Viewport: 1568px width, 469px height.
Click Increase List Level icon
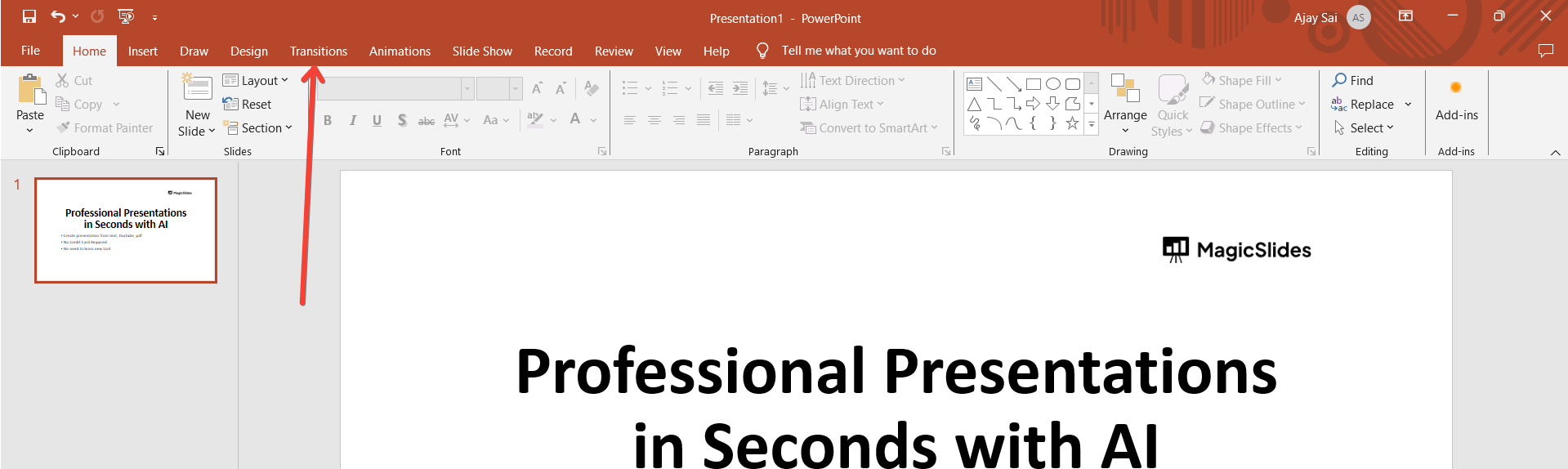click(x=740, y=88)
